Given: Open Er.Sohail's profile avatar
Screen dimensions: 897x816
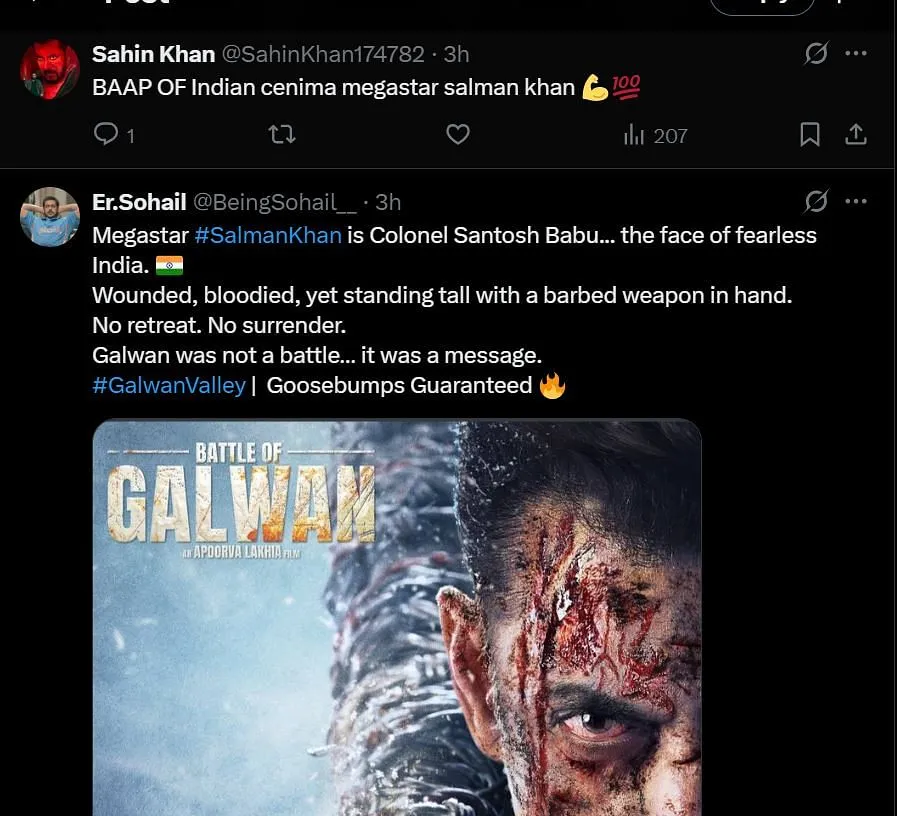Looking at the screenshot, I should point(50,217).
